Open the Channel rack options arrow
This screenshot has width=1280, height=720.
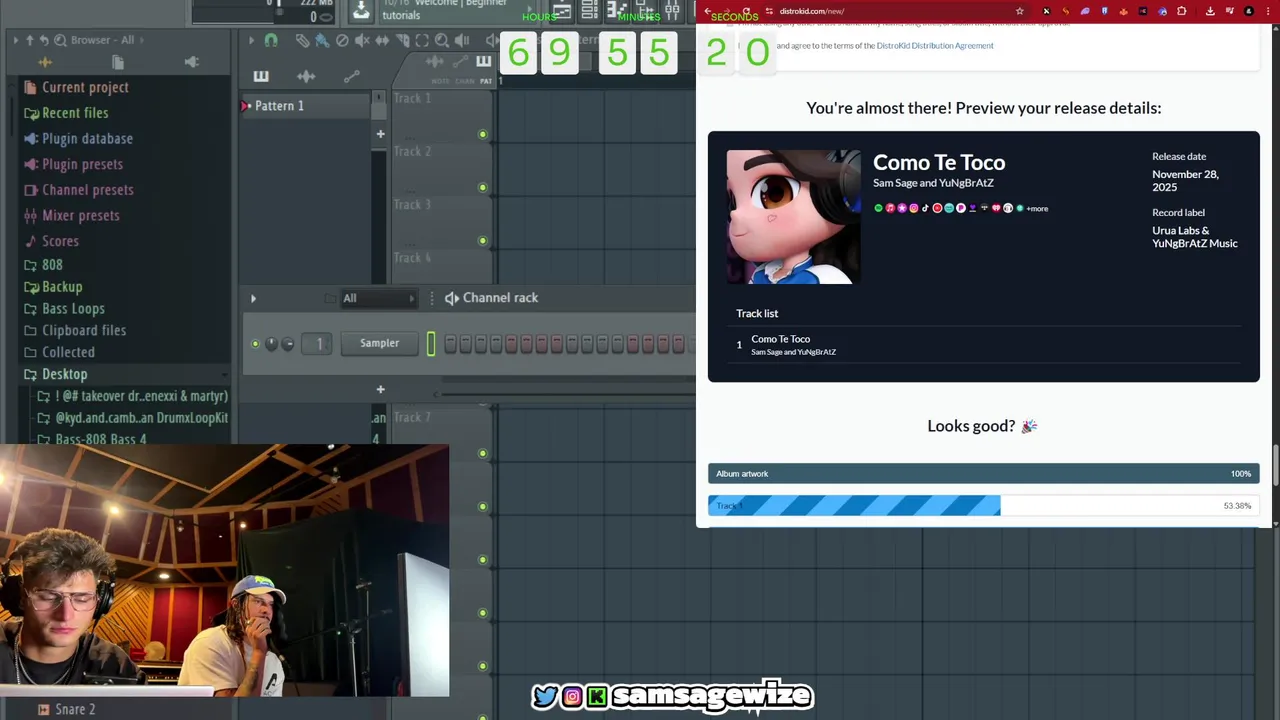[x=253, y=298]
